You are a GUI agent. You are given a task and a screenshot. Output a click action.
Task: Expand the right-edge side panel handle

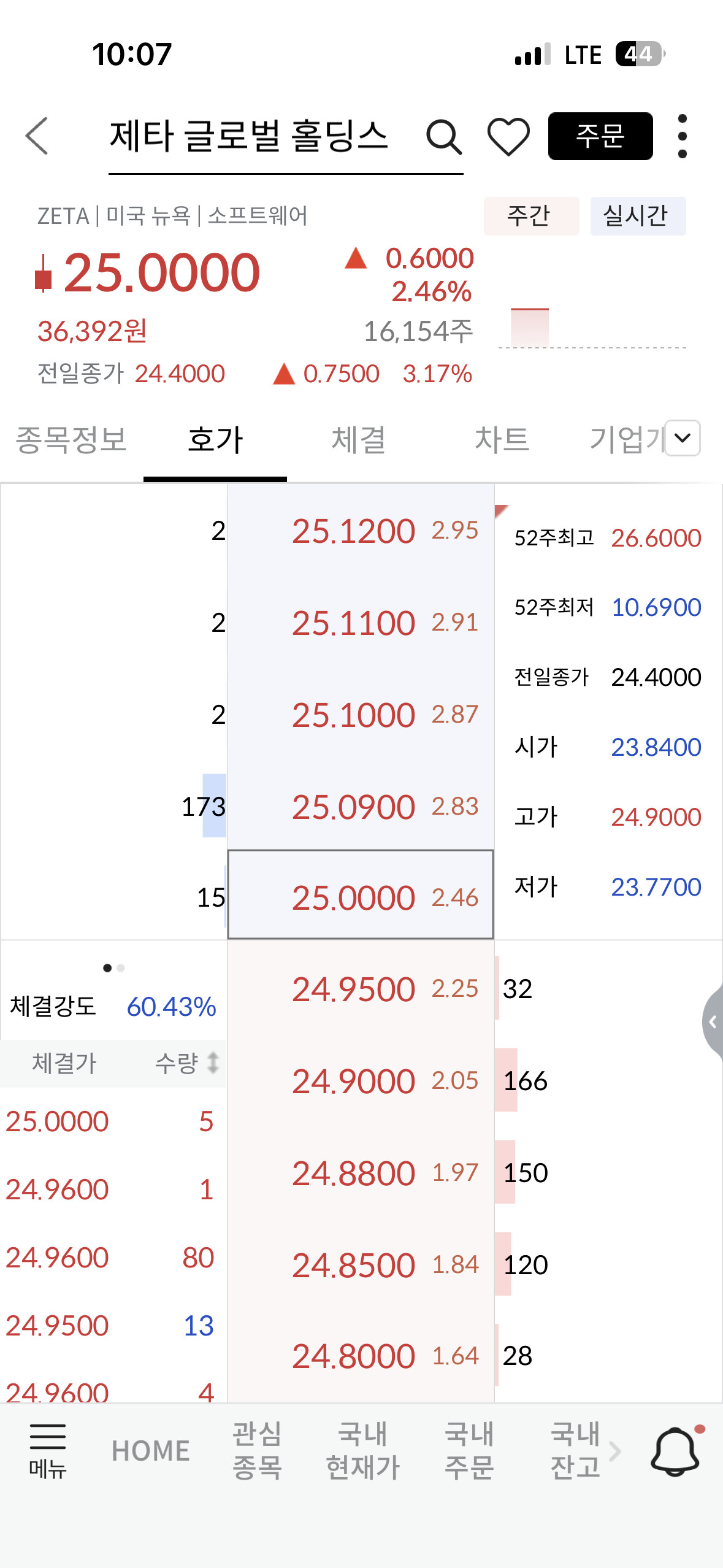[x=713, y=1022]
